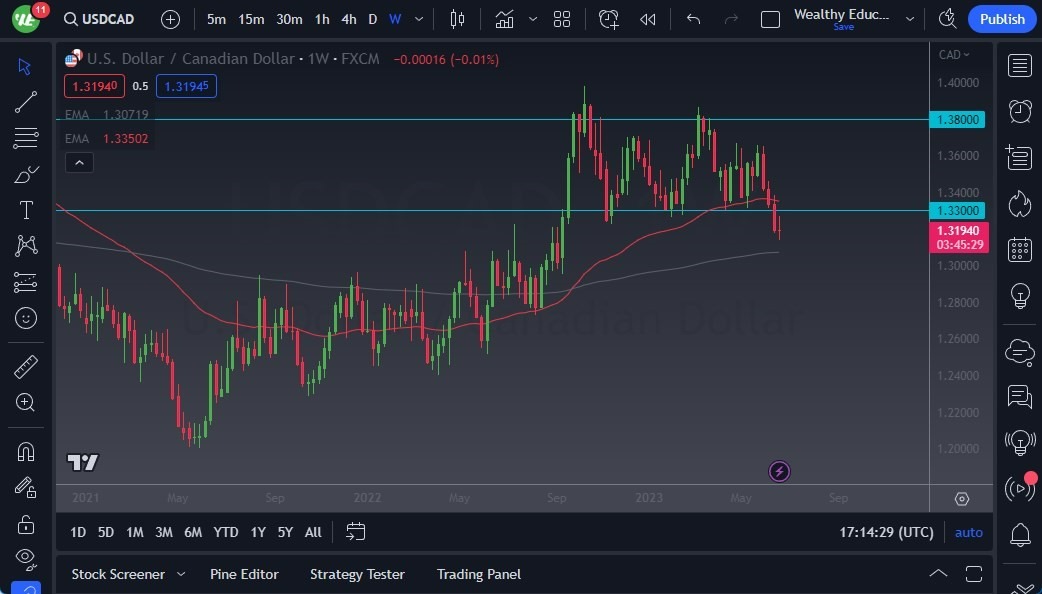The width and height of the screenshot is (1042, 594).
Task: Enable the magnet snapping mode
Action: 25,451
